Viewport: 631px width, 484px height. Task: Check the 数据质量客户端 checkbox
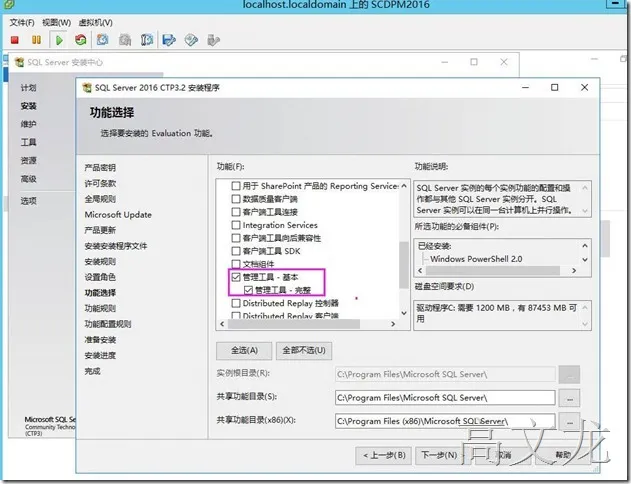236,199
